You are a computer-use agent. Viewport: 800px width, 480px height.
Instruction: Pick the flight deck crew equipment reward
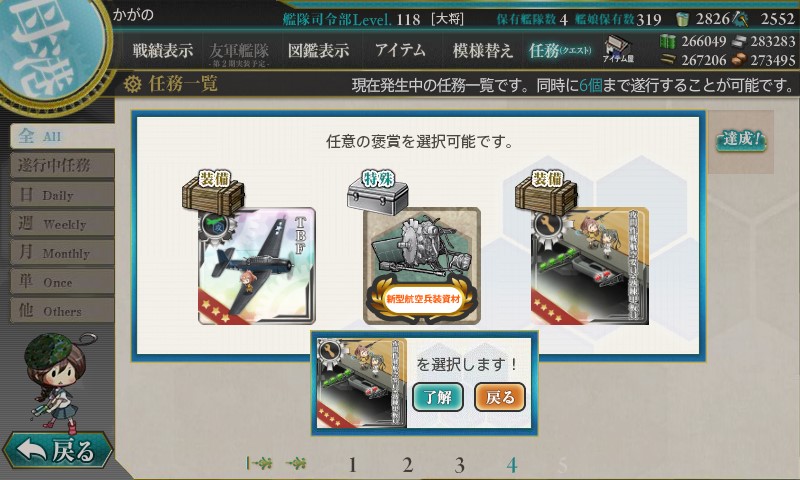[x=590, y=265]
